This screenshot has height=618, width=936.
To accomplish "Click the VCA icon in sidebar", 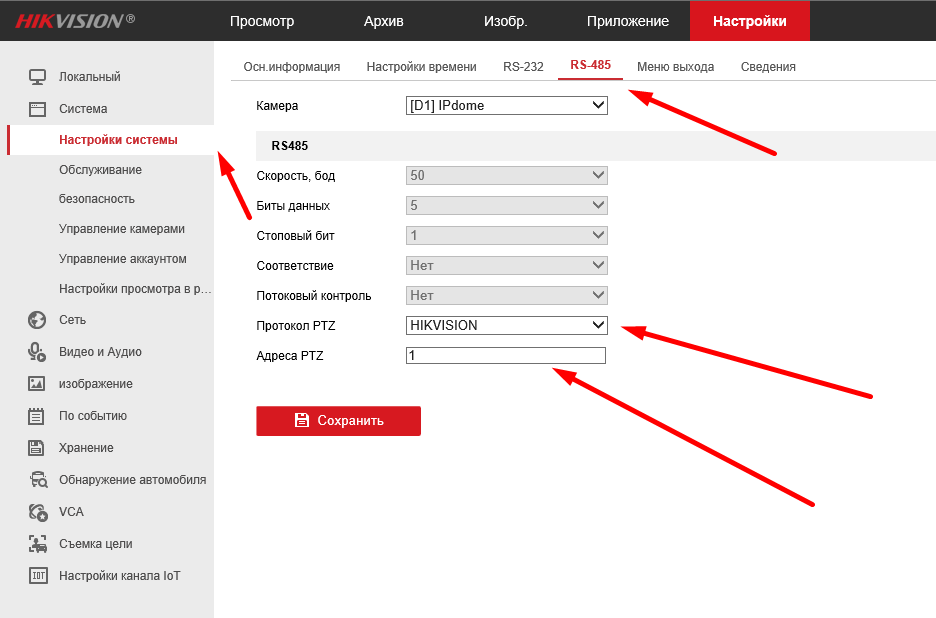I will click(x=38, y=512).
